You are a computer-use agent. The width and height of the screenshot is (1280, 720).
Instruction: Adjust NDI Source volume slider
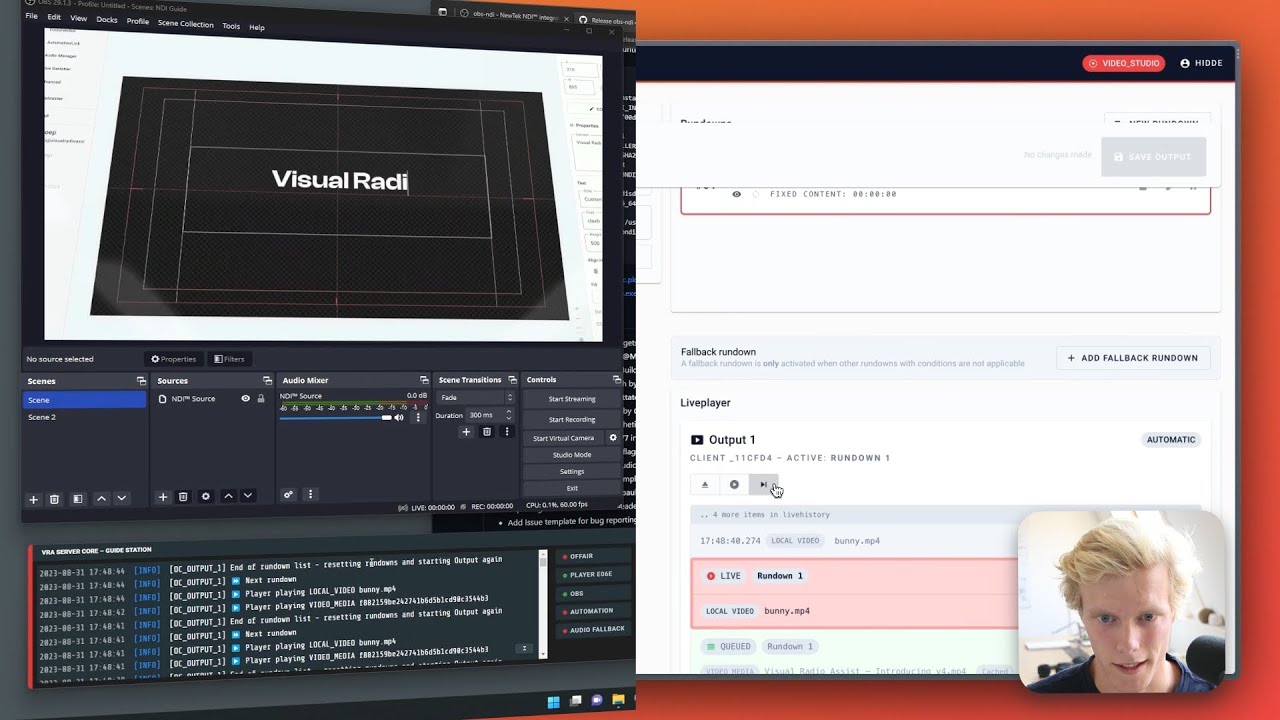335,418
